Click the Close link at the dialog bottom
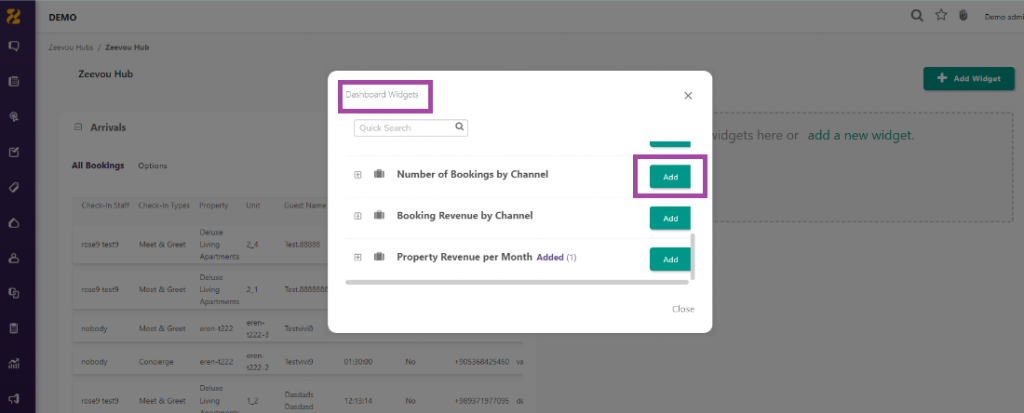Image resolution: width=1024 pixels, height=413 pixels. (x=683, y=309)
